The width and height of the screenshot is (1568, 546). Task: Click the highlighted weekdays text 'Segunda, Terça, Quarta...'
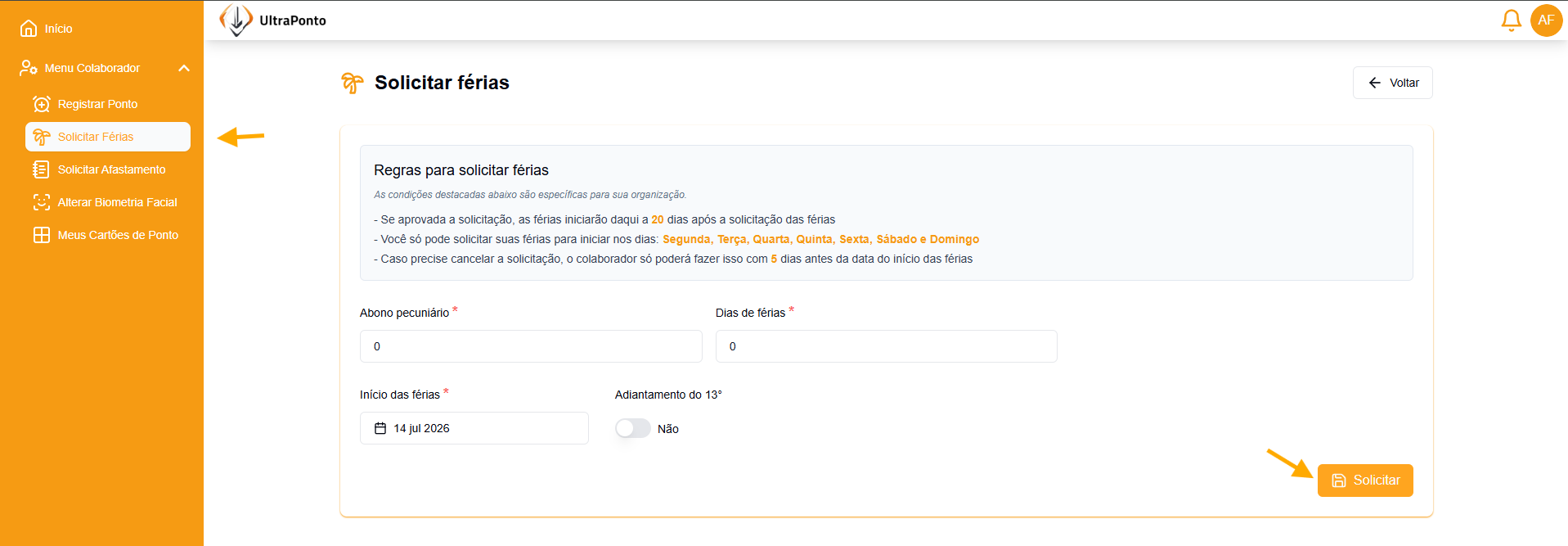click(820, 239)
